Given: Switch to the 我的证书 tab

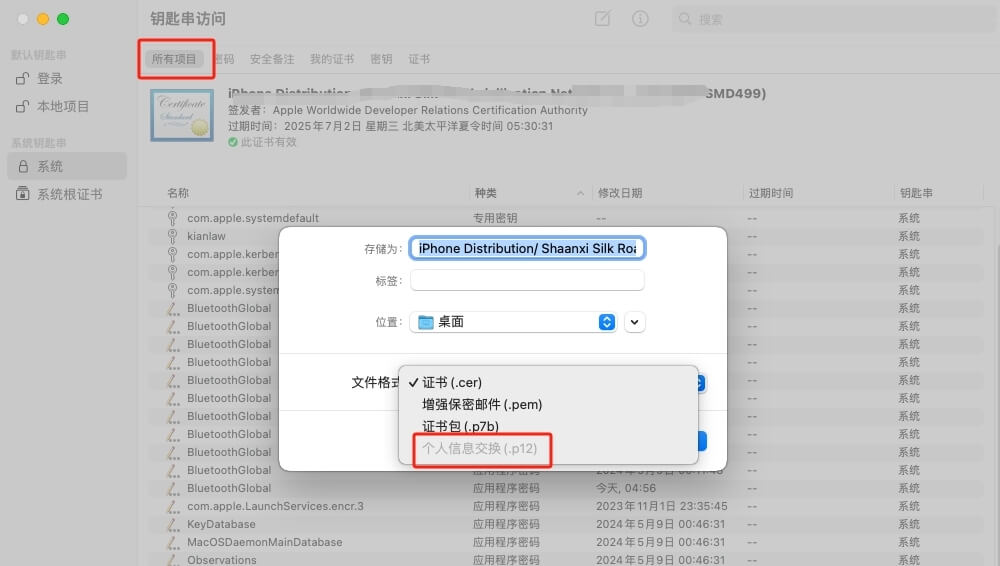Looking at the screenshot, I should [332, 59].
